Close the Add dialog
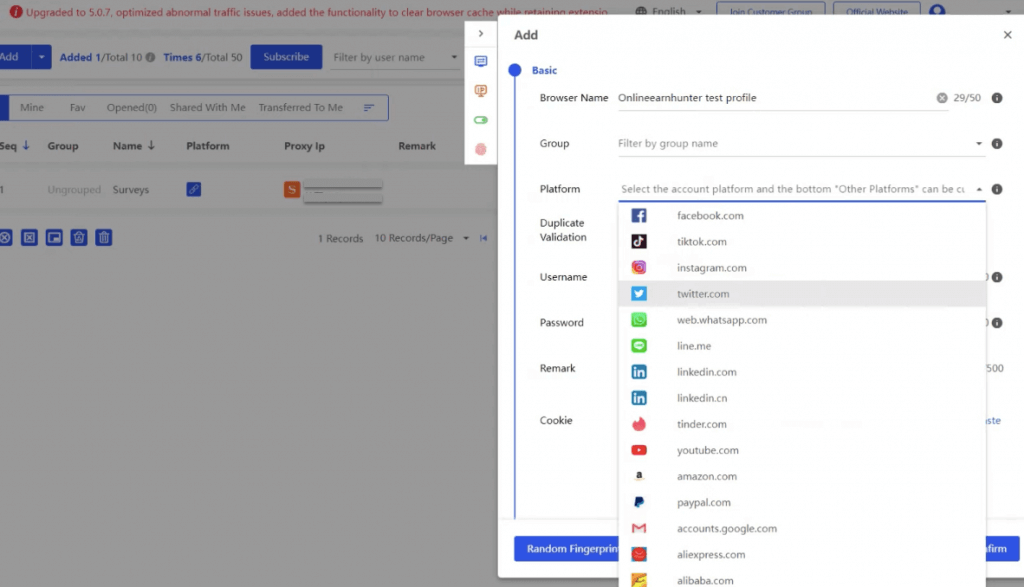The image size is (1024, 587). pyautogui.click(x=1007, y=35)
